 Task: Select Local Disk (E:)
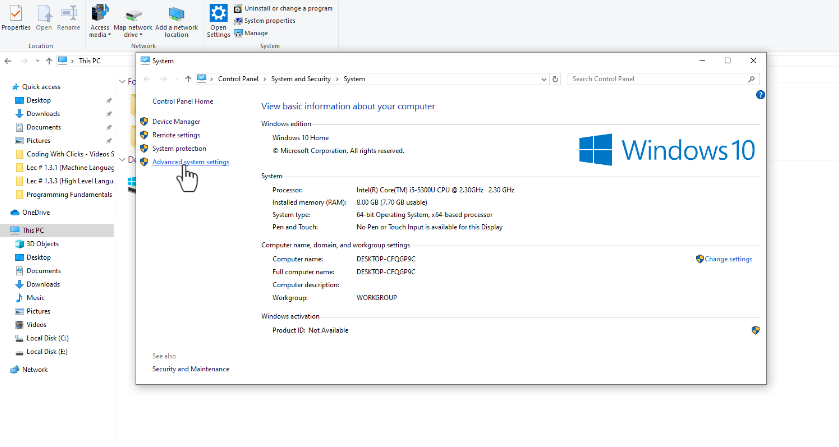(47, 352)
